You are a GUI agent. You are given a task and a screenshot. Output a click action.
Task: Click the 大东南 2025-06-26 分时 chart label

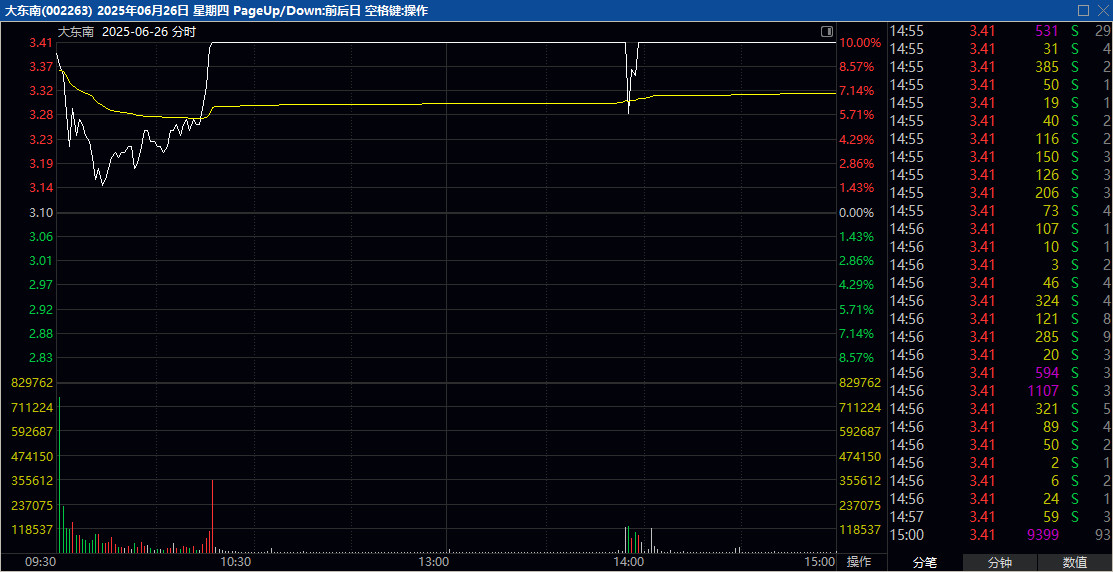click(x=126, y=32)
